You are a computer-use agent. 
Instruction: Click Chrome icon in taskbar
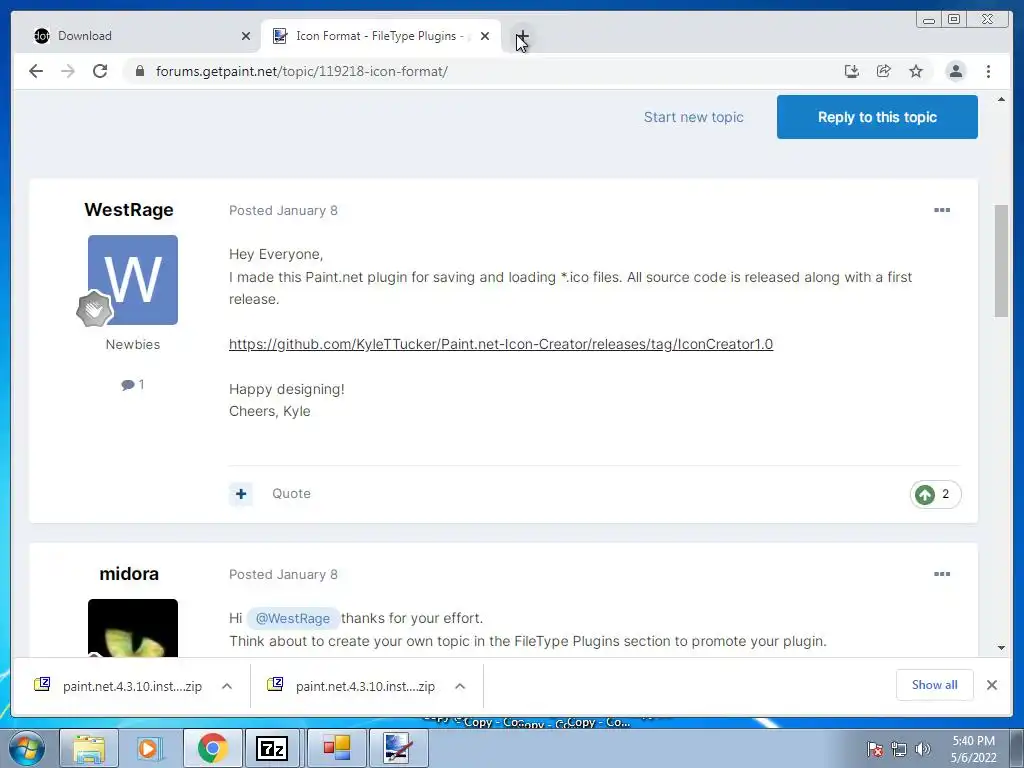(212, 748)
